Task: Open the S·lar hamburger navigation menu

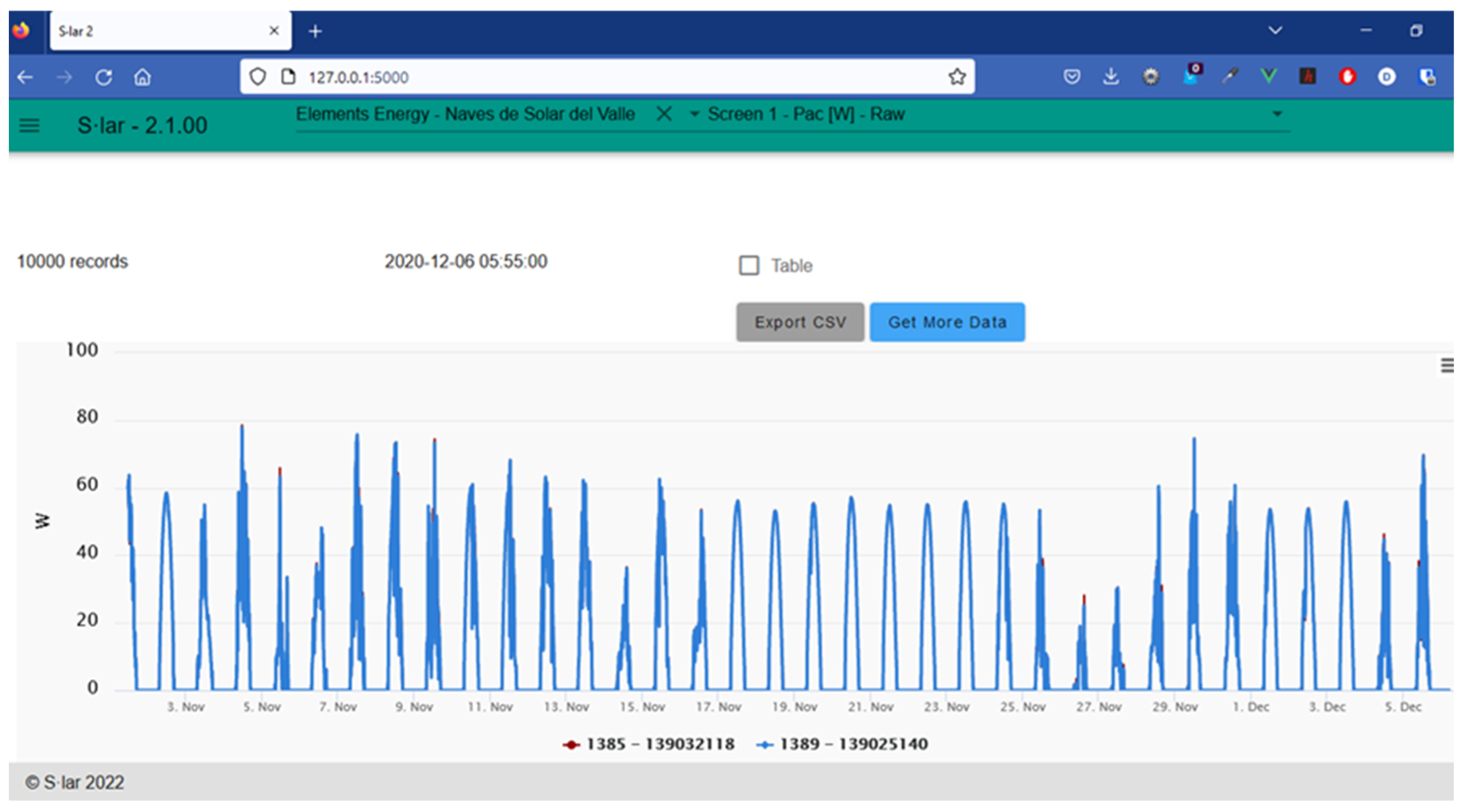Action: point(29,125)
